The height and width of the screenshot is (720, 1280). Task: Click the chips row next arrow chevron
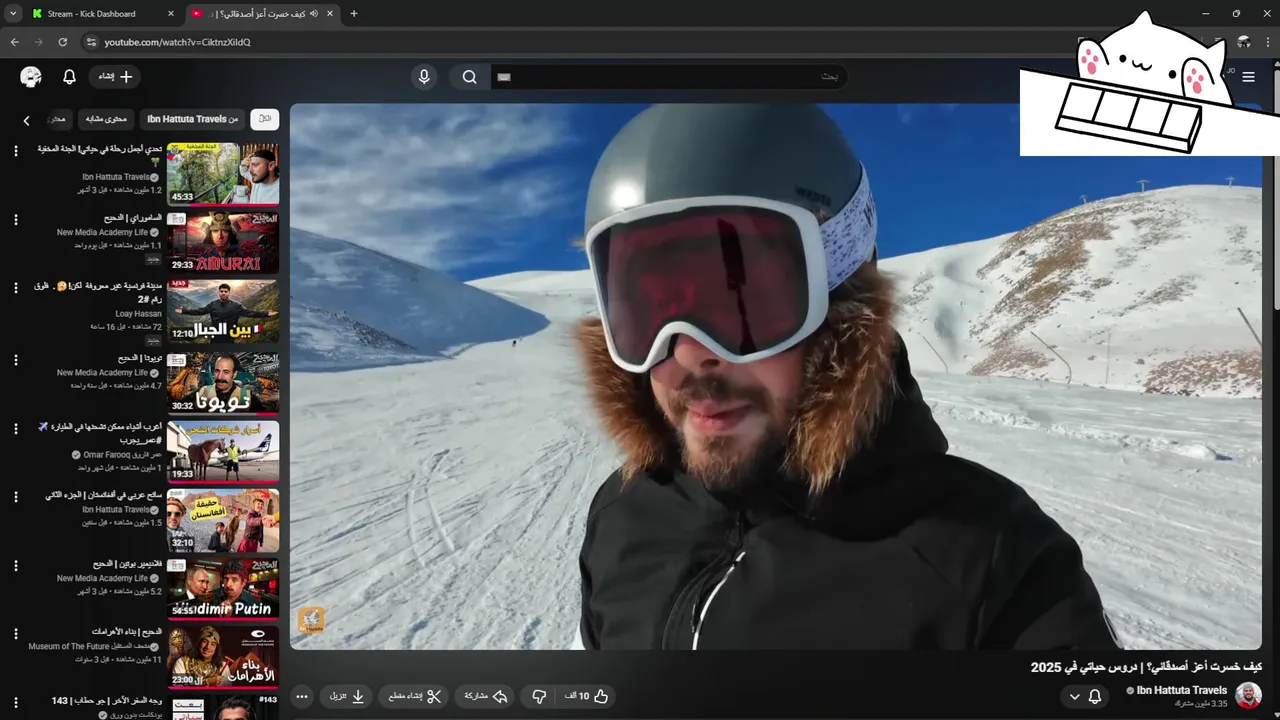[27, 120]
